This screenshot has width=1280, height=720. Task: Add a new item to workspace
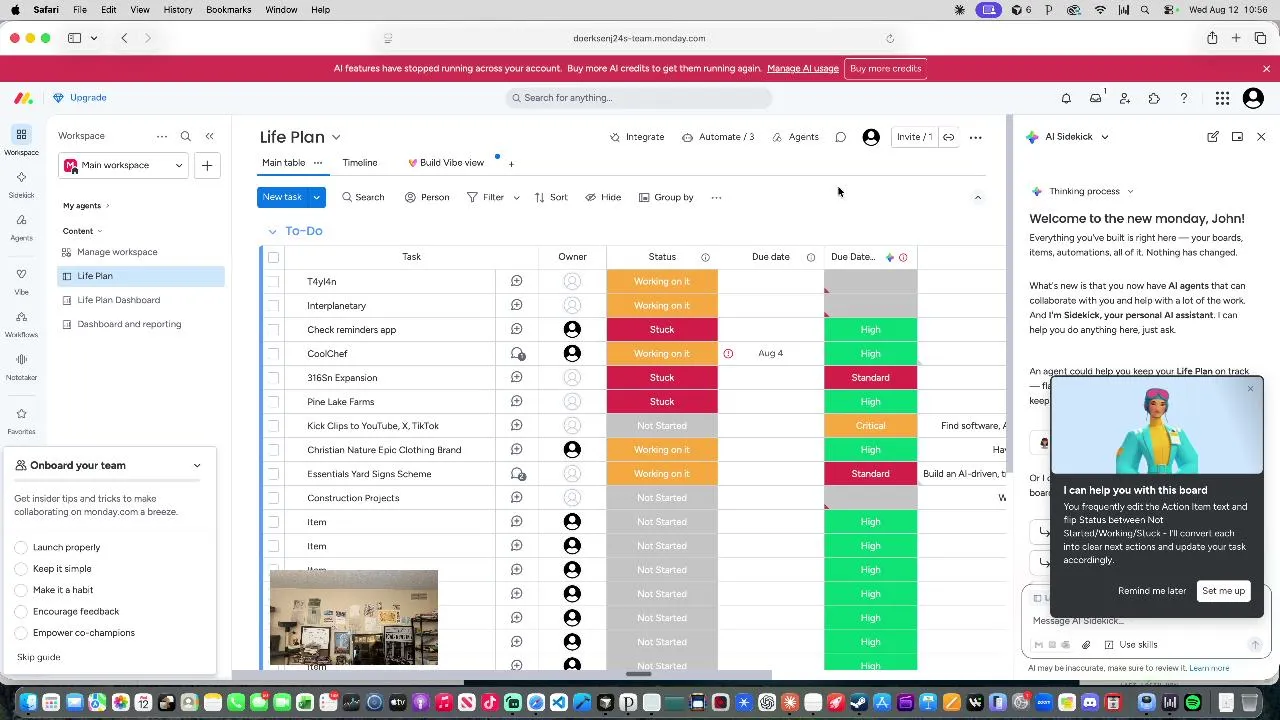(x=207, y=165)
